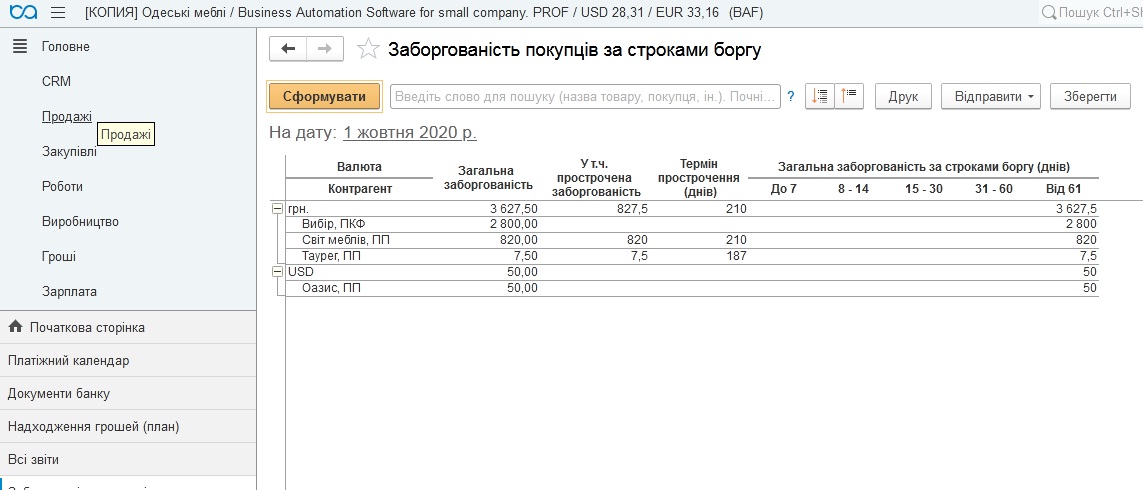Click the Друк button
Viewport: 1143px width, 490px height.
point(903,96)
